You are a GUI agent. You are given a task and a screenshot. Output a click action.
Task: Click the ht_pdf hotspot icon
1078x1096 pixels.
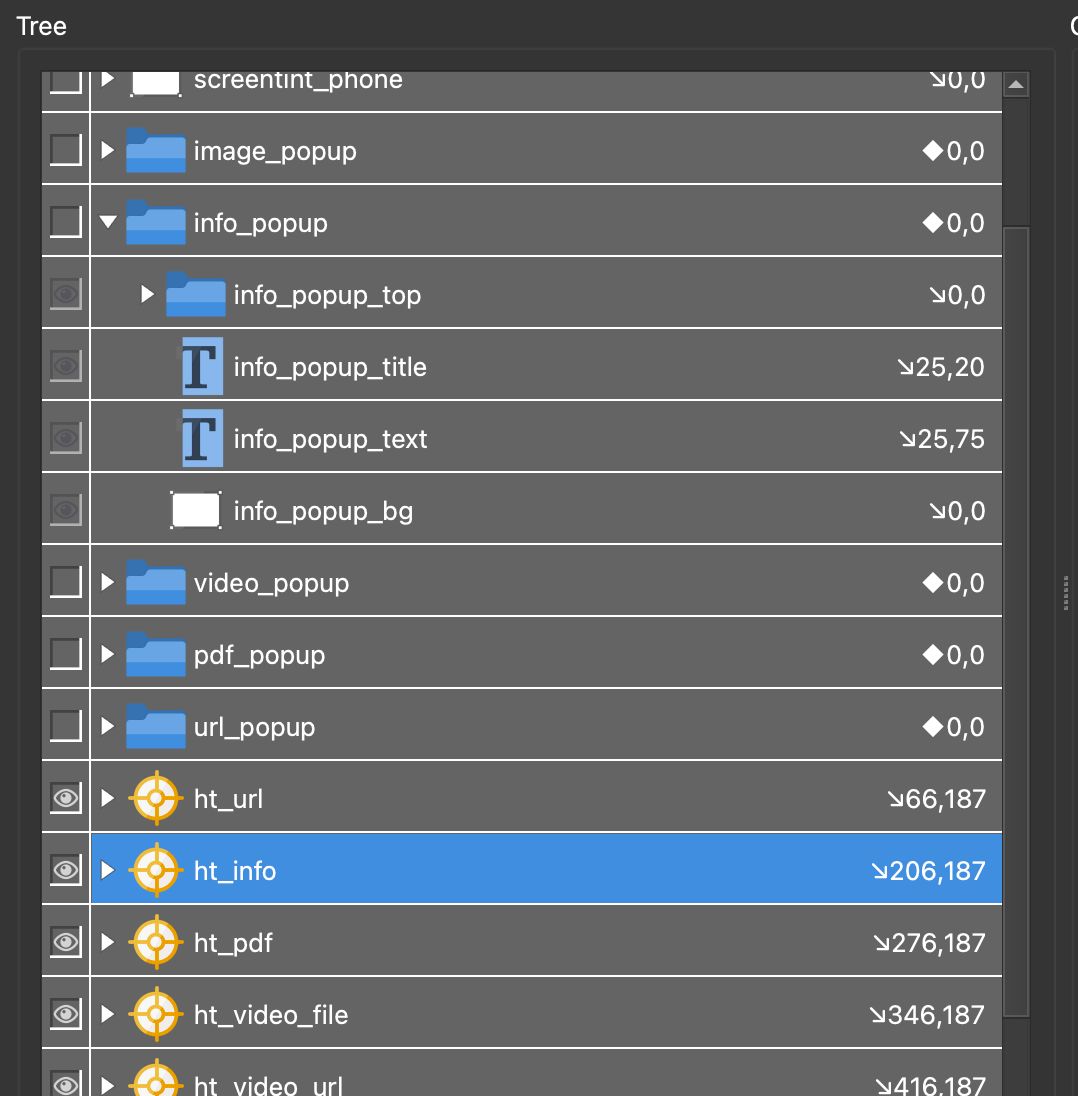coord(157,942)
